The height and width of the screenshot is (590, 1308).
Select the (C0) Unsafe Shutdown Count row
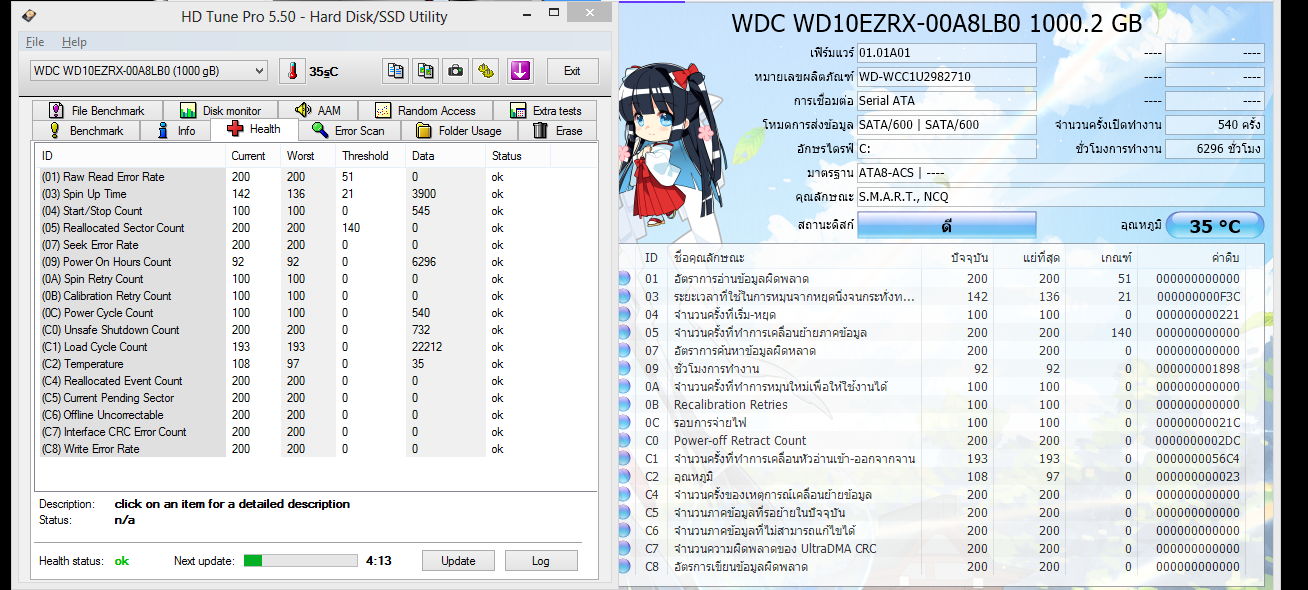(315, 330)
